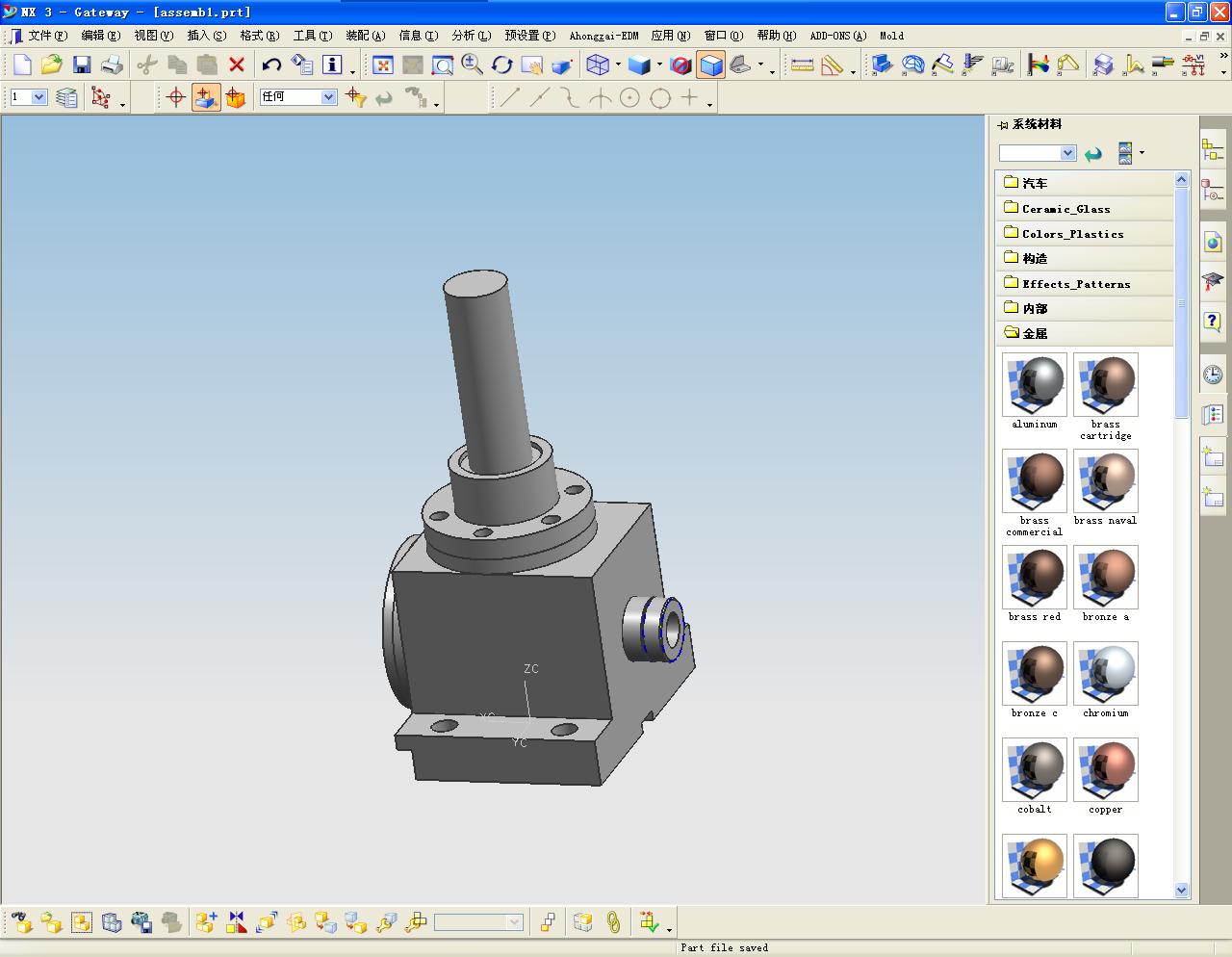This screenshot has height=957, width=1232.
Task: Open the Ceramic_Glass material folder
Action: click(1065, 209)
